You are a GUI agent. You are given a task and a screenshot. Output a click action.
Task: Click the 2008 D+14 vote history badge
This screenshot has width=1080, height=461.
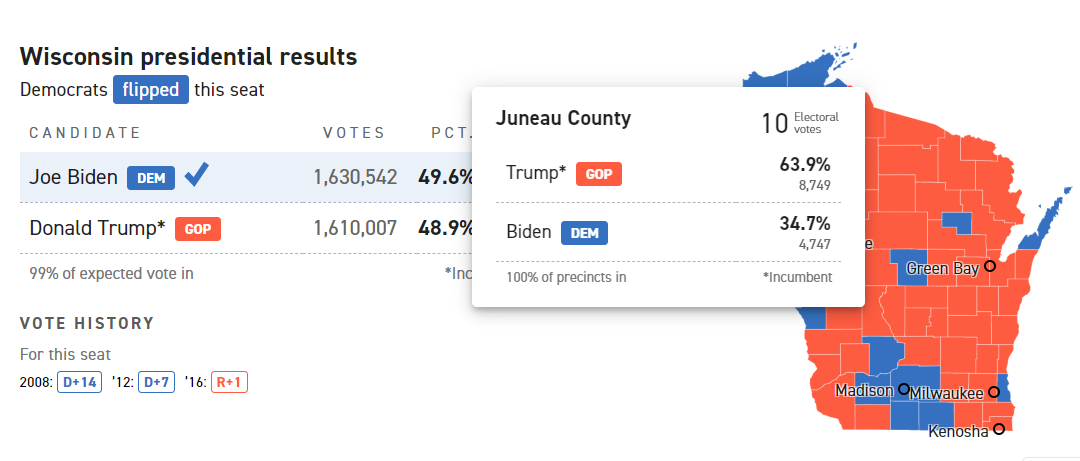click(x=79, y=382)
